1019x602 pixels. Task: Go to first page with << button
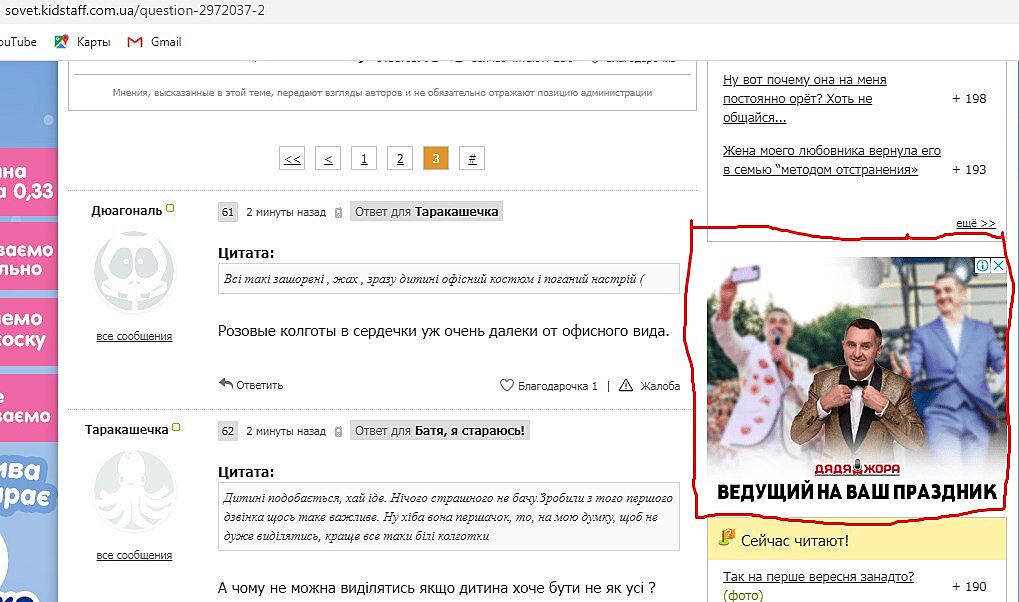(x=292, y=159)
